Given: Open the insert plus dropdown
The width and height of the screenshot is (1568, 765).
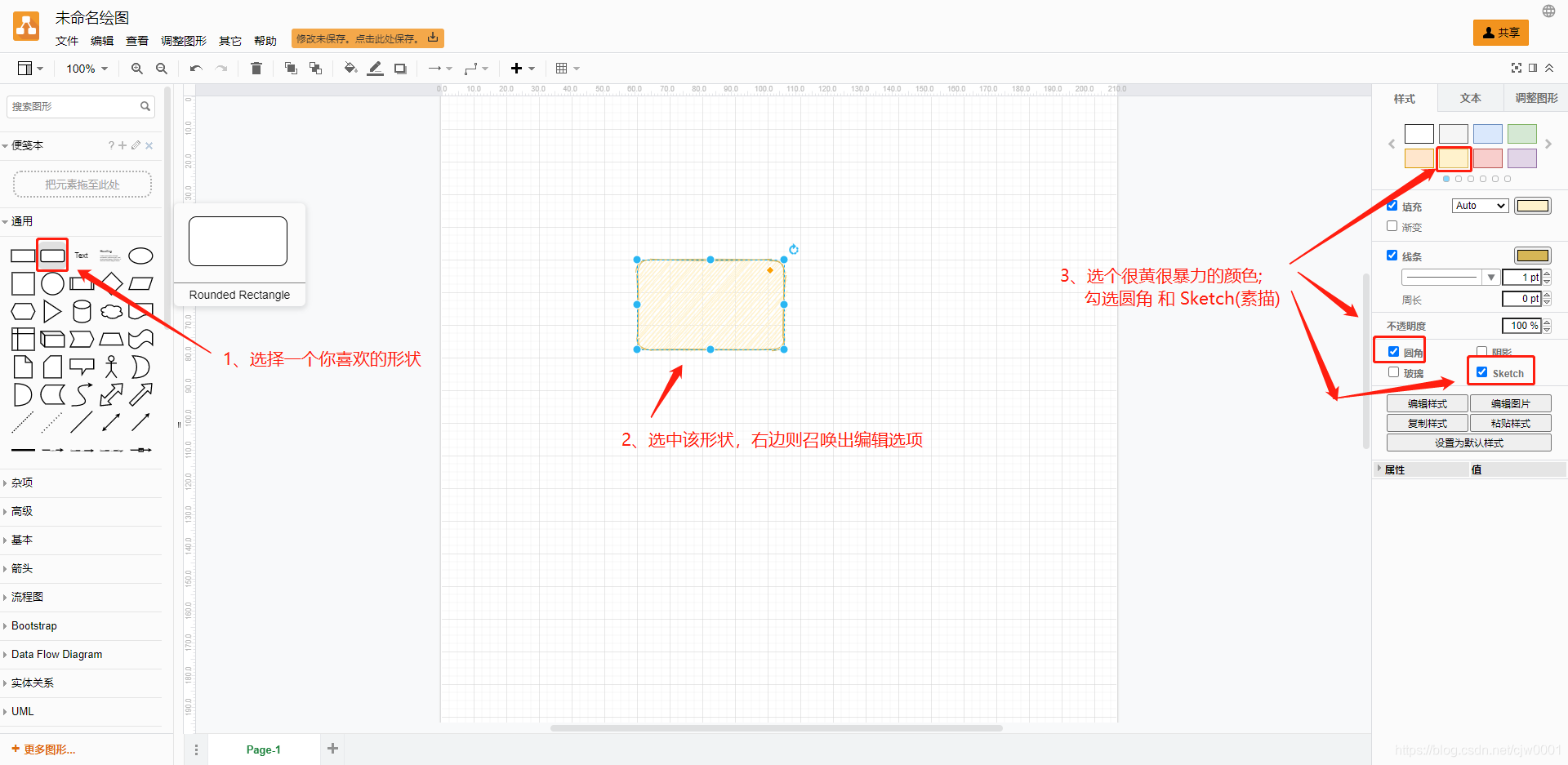Looking at the screenshot, I should (523, 69).
